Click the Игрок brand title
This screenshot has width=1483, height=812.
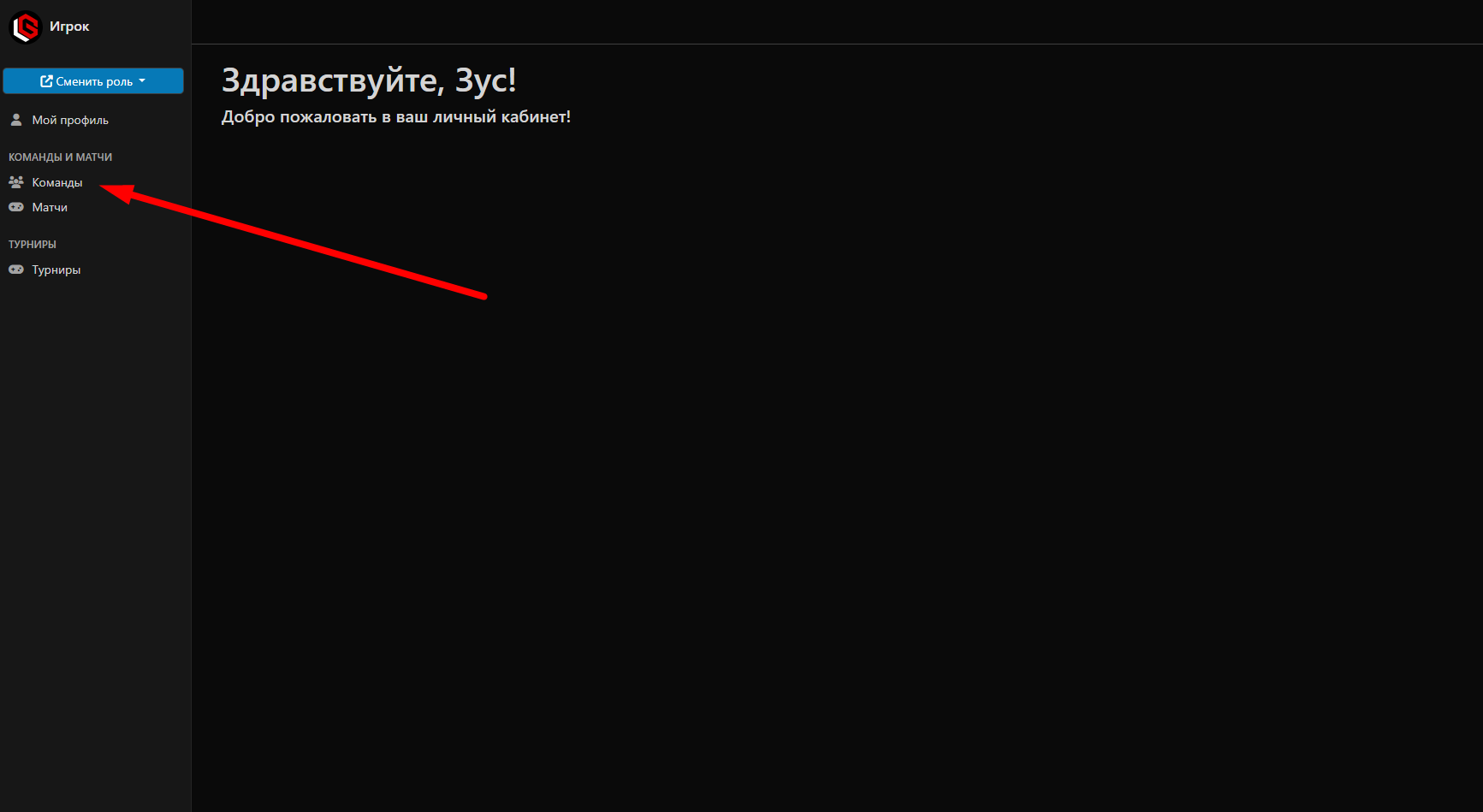[x=69, y=27]
